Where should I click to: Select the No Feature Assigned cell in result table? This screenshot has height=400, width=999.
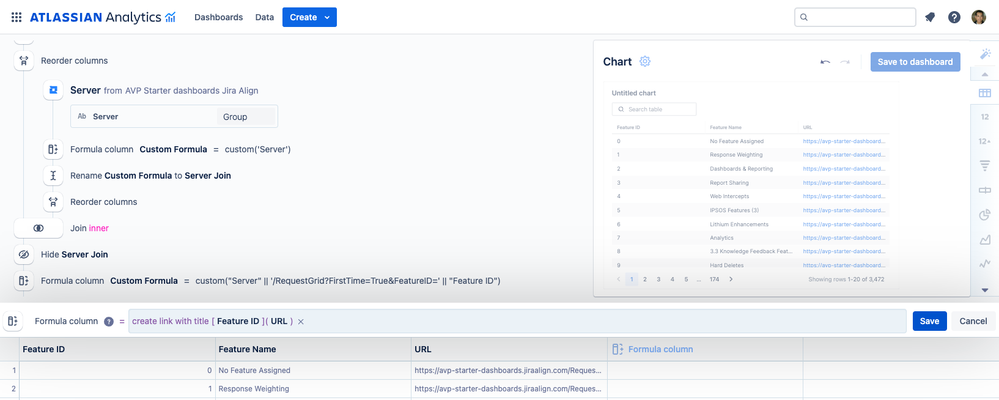point(313,370)
